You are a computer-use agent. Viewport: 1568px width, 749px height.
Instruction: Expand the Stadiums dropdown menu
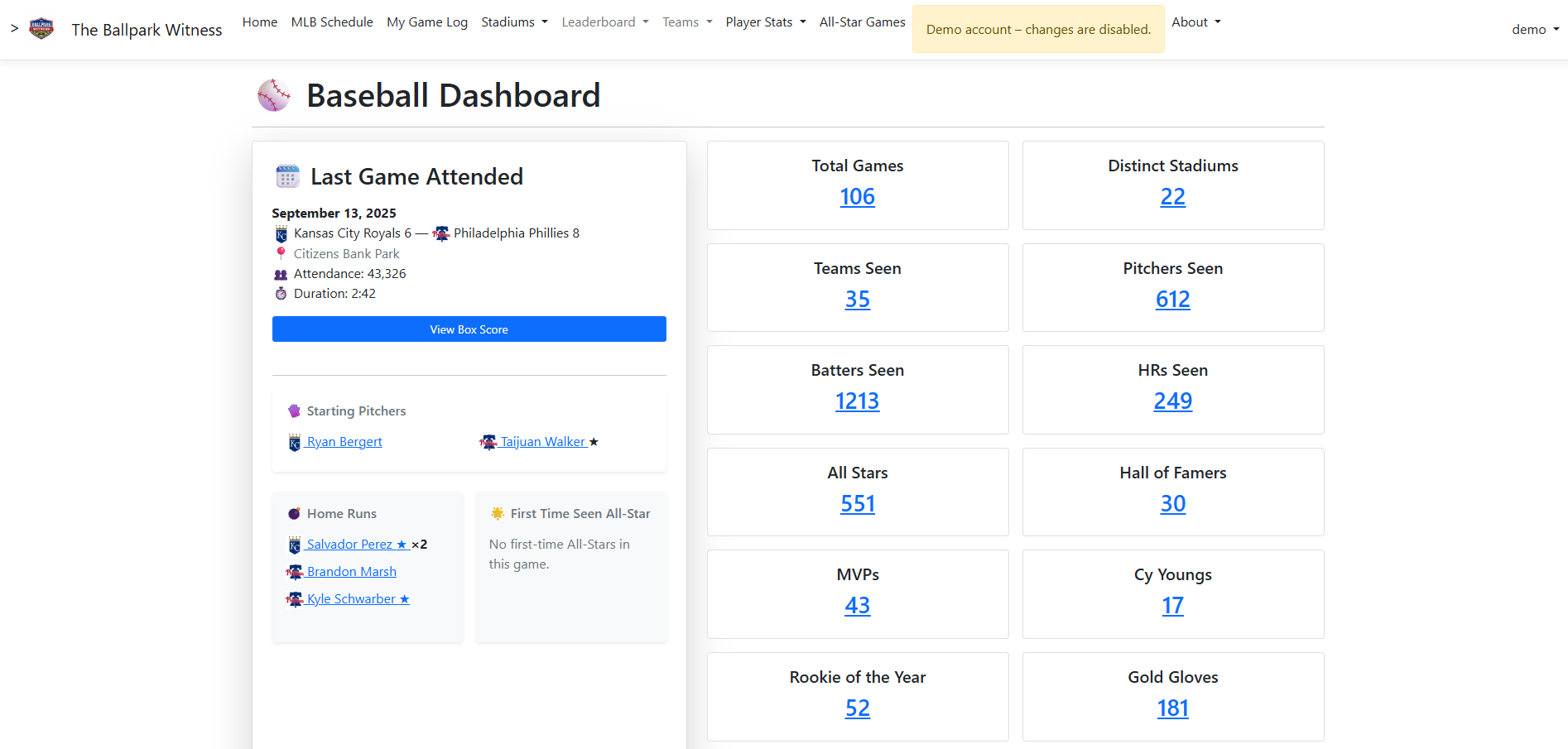pos(514,22)
